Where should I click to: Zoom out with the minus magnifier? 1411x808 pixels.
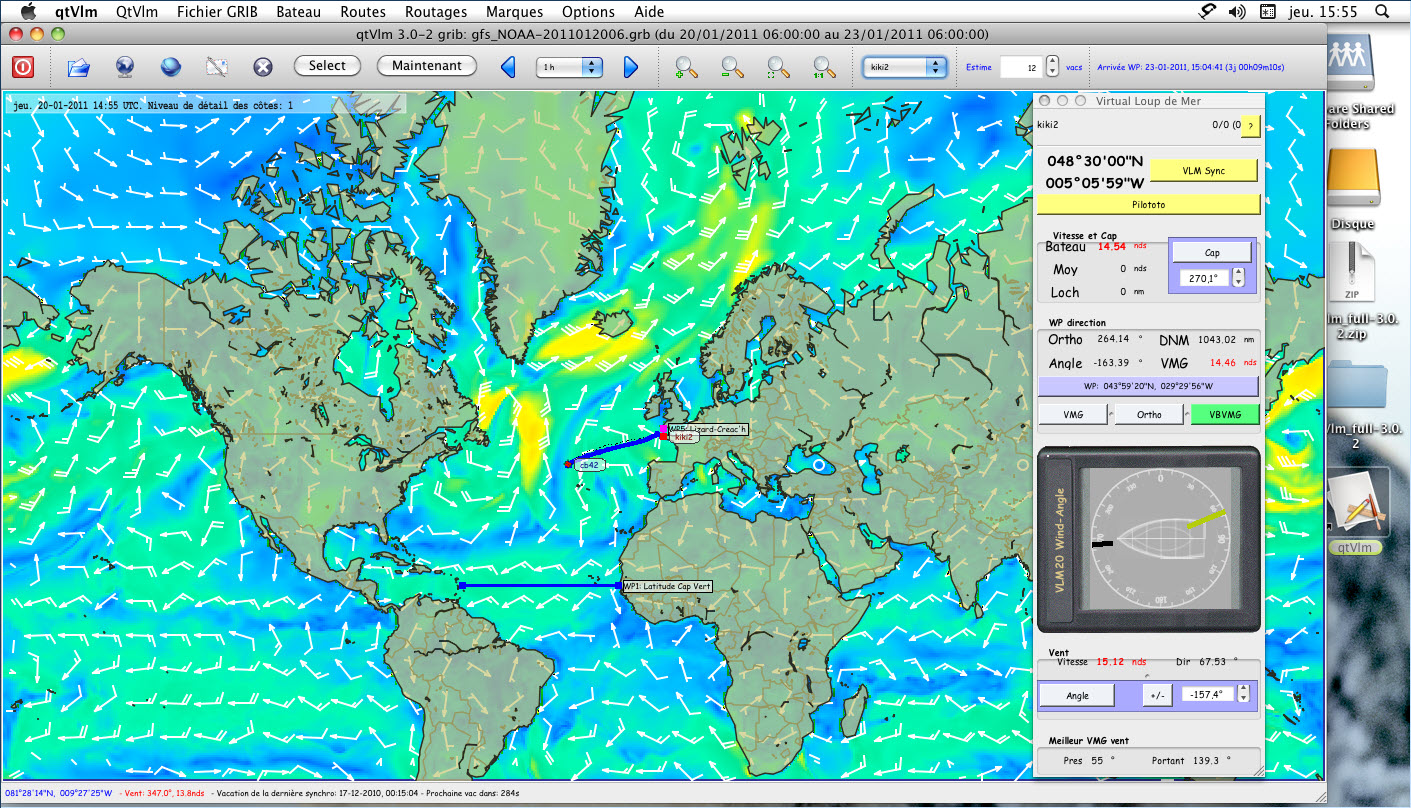733,67
